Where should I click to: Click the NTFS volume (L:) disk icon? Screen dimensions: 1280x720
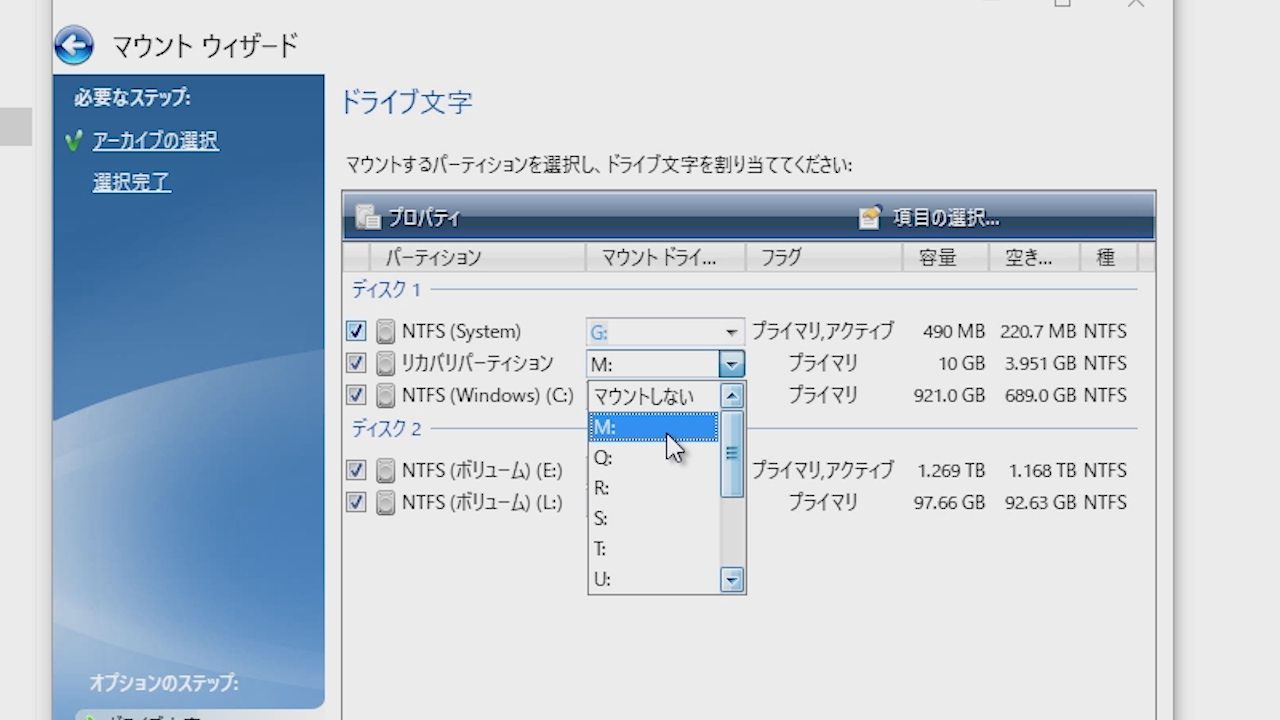click(385, 502)
